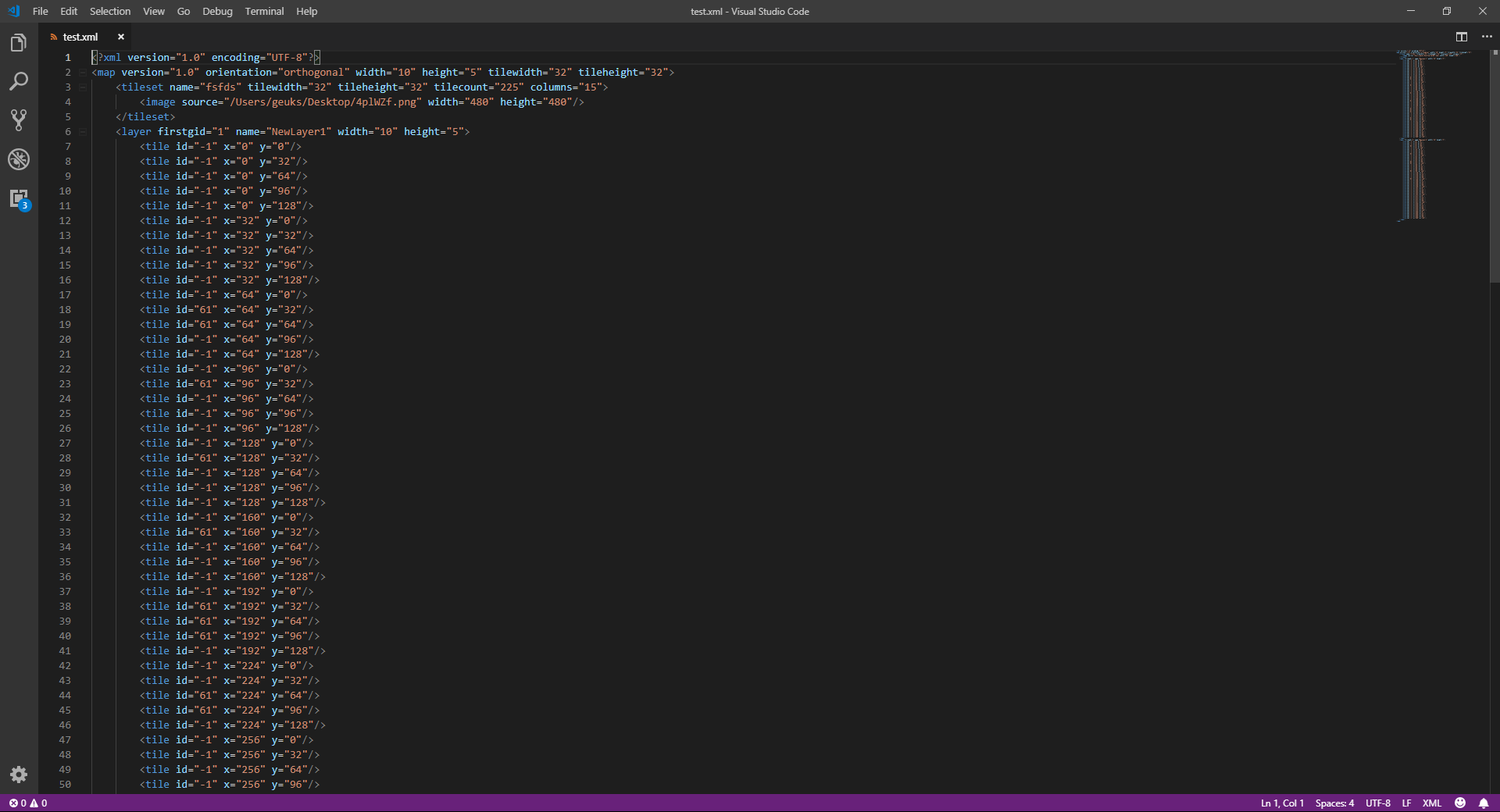Screen dimensions: 1500x812
Task: Change indentation via Spaces: 4
Action: tap(1334, 803)
